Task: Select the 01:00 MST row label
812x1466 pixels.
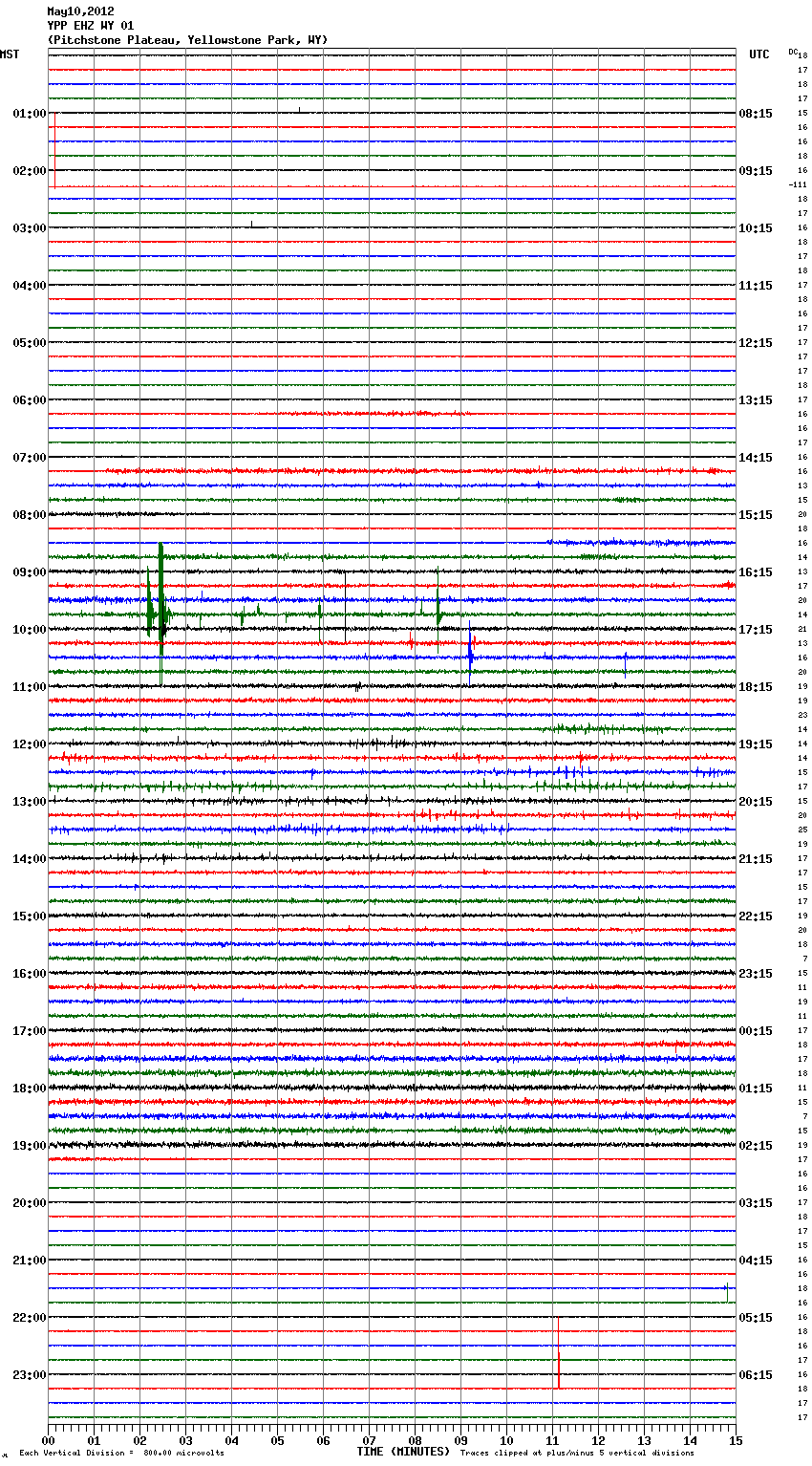Action: [x=29, y=114]
